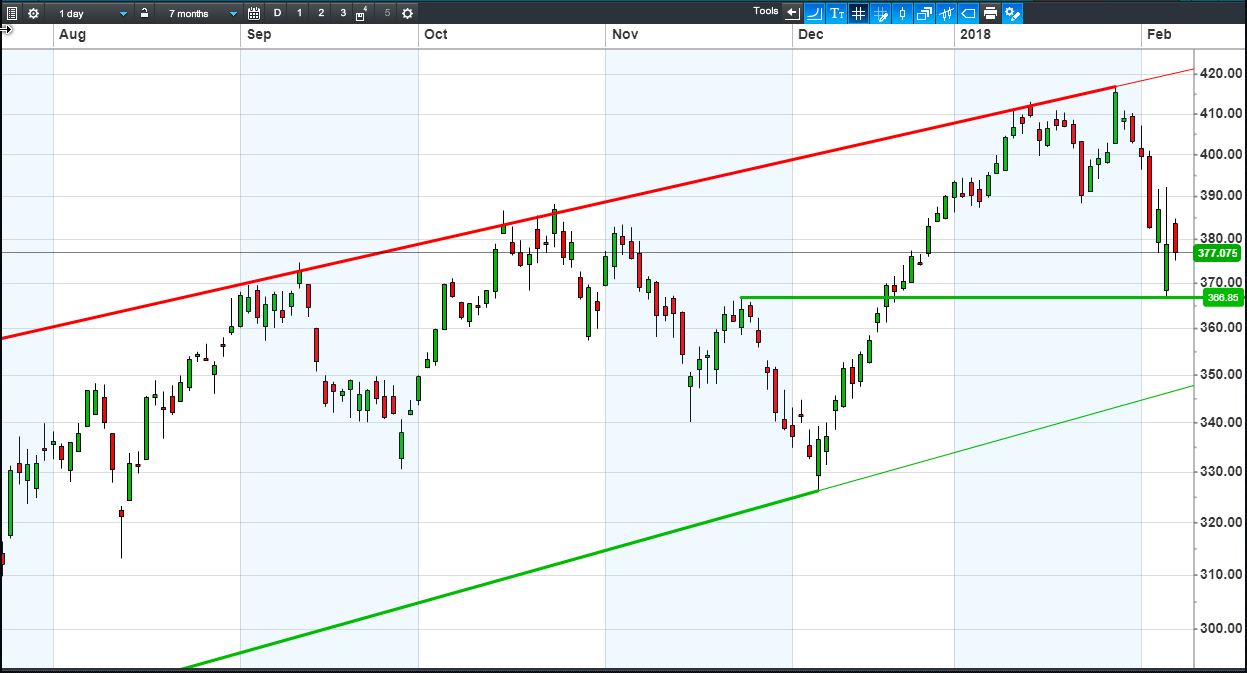
Task: Select the D default layout button
Action: tap(278, 13)
